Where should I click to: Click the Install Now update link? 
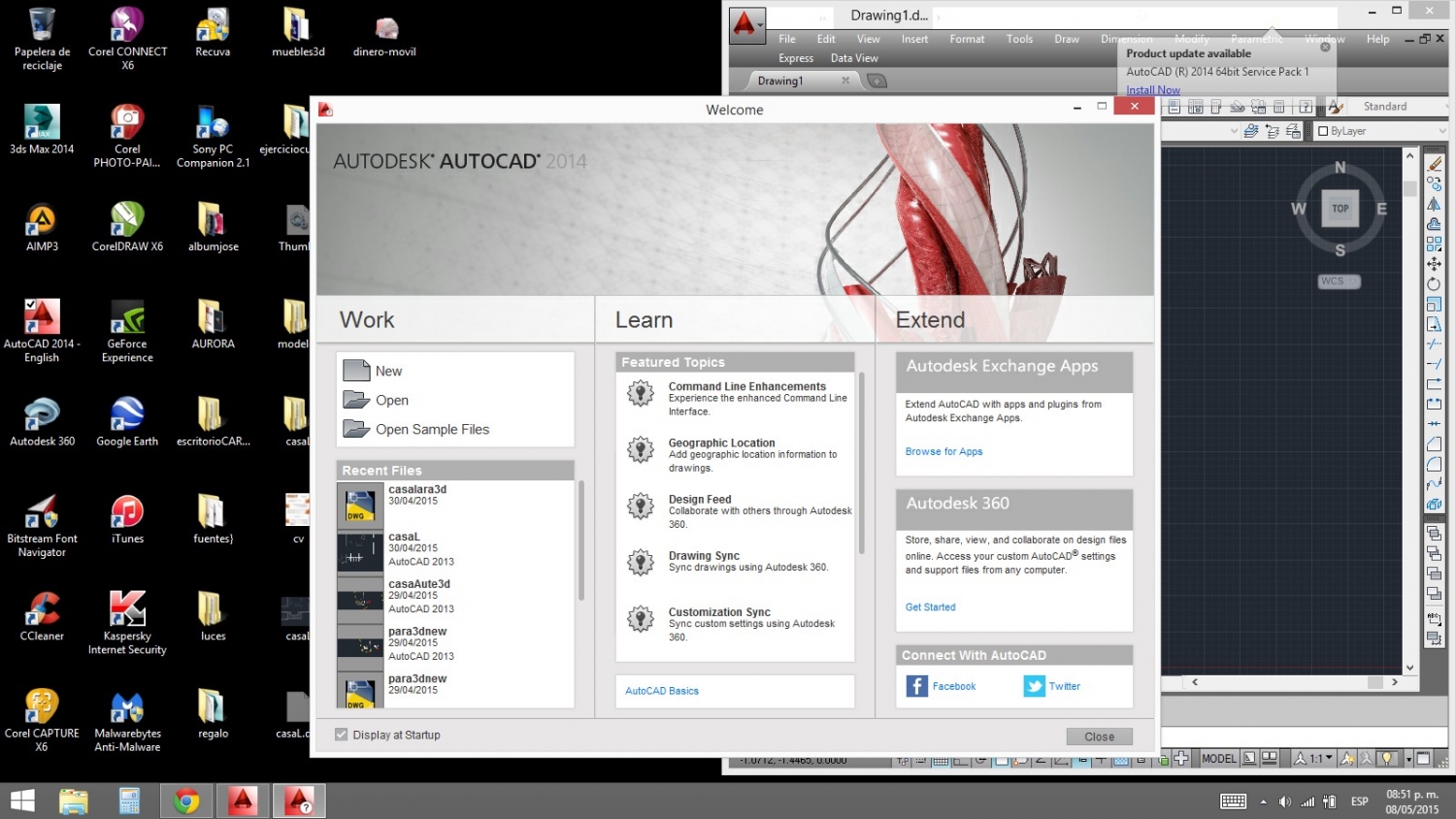(x=1152, y=90)
